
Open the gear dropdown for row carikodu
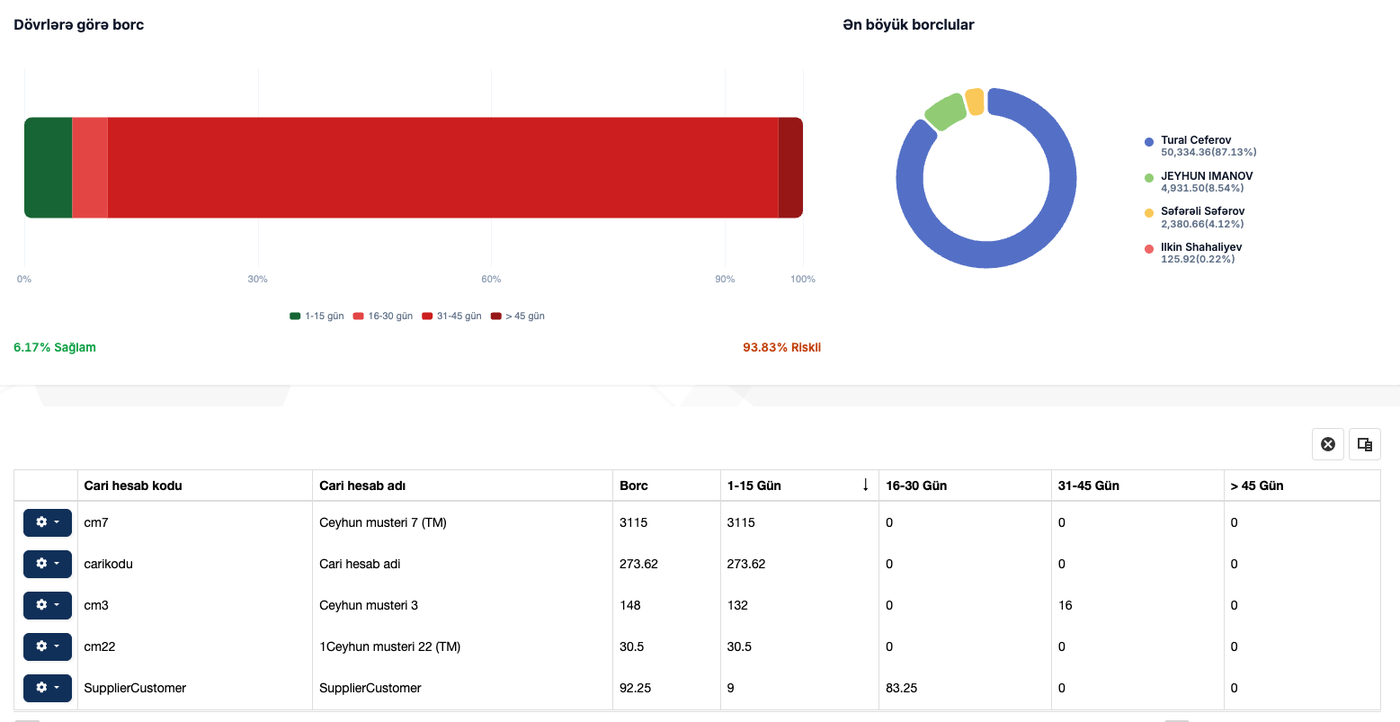(x=47, y=564)
